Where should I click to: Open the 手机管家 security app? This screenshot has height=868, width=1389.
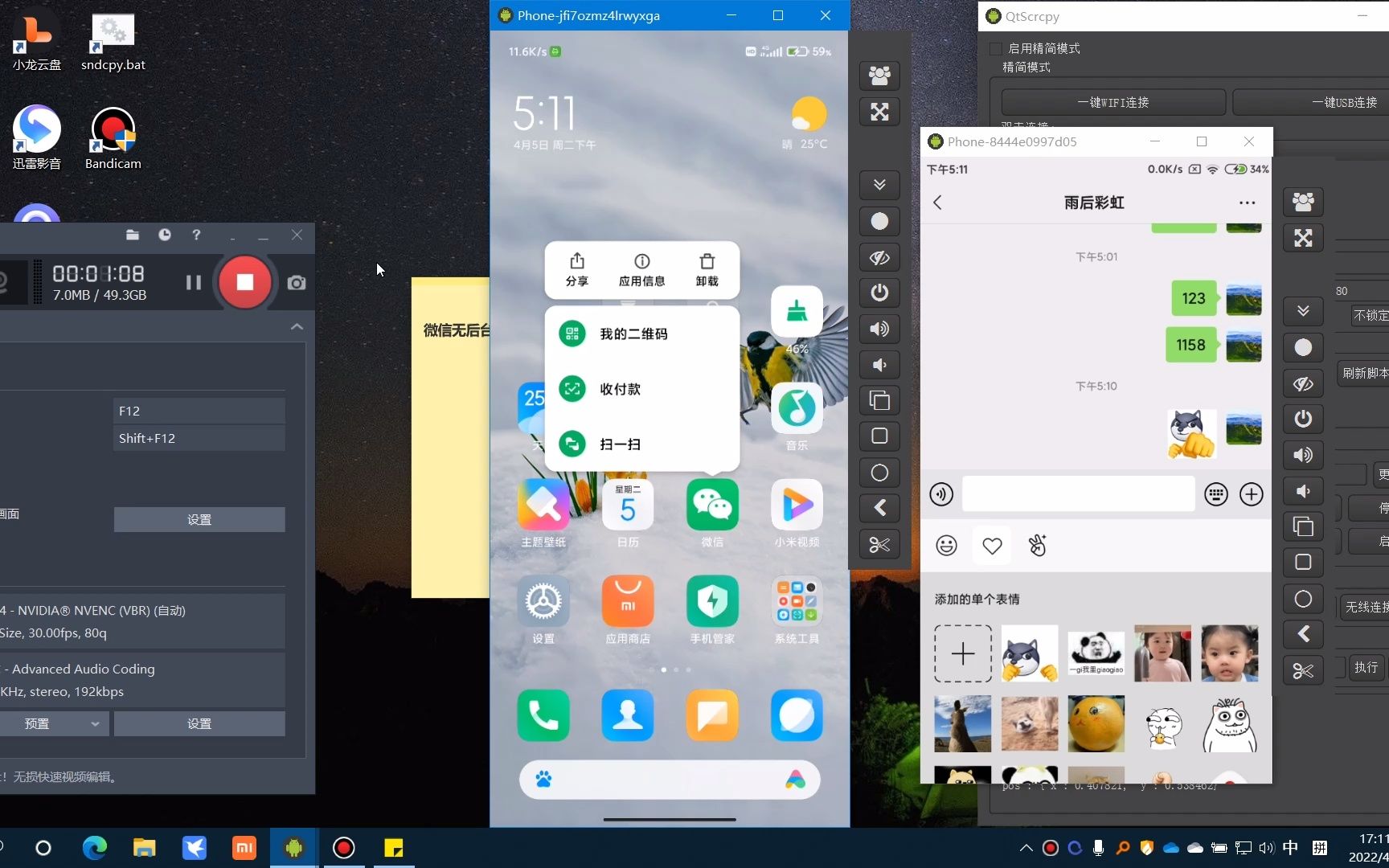pos(712,601)
